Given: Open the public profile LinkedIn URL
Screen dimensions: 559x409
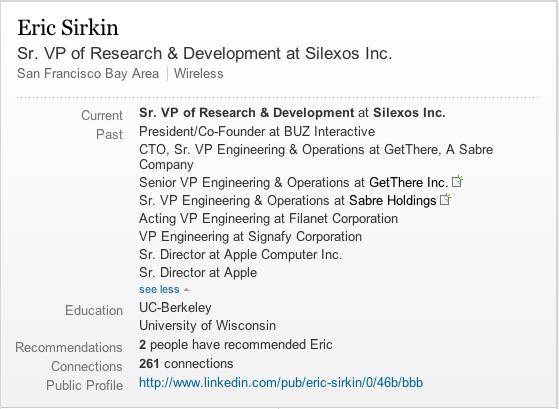Looking at the screenshot, I should (281, 383).
